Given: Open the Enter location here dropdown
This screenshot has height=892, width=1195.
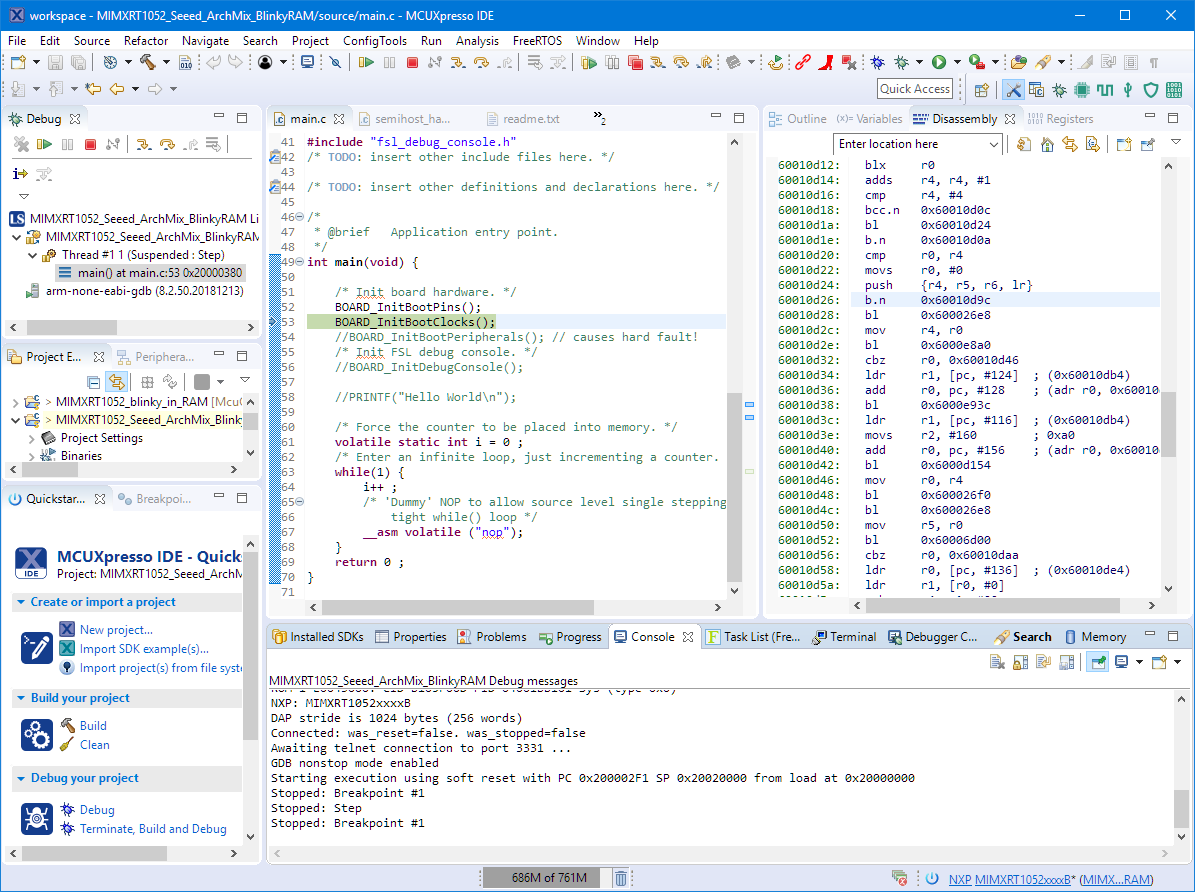Looking at the screenshot, I should [993, 145].
